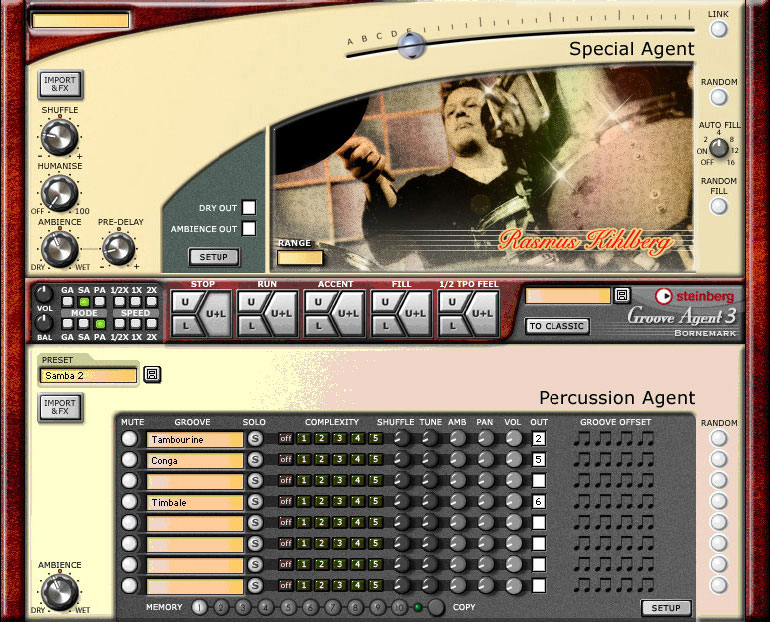Click Special Agent Random button

pyautogui.click(x=719, y=97)
